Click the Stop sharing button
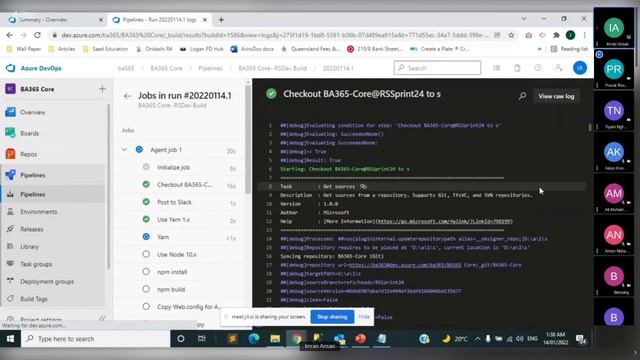This screenshot has width=640, height=360. tap(332, 317)
